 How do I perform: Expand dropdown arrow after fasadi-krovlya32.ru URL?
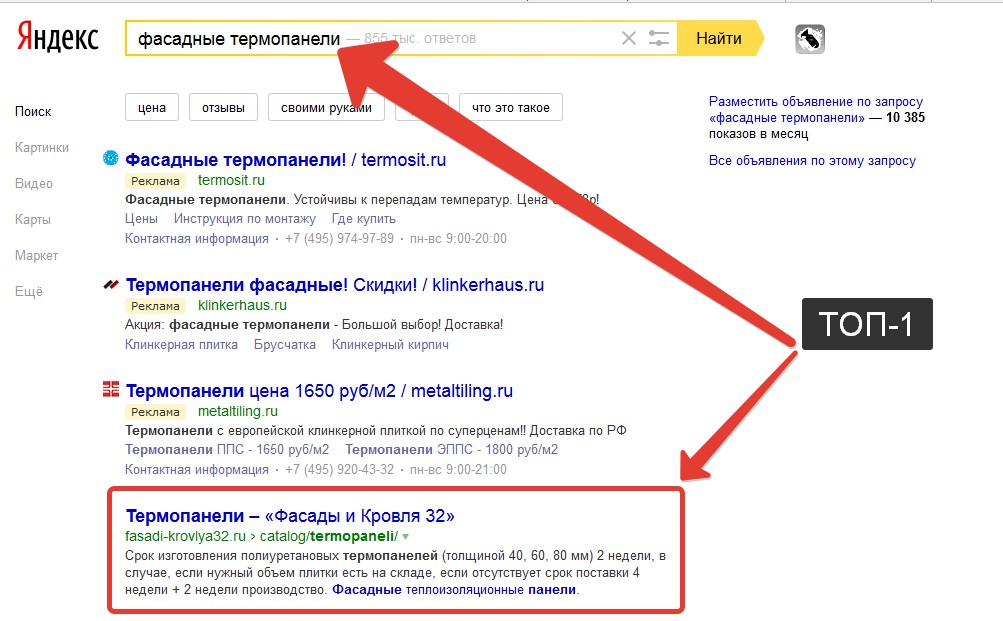[x=406, y=537]
